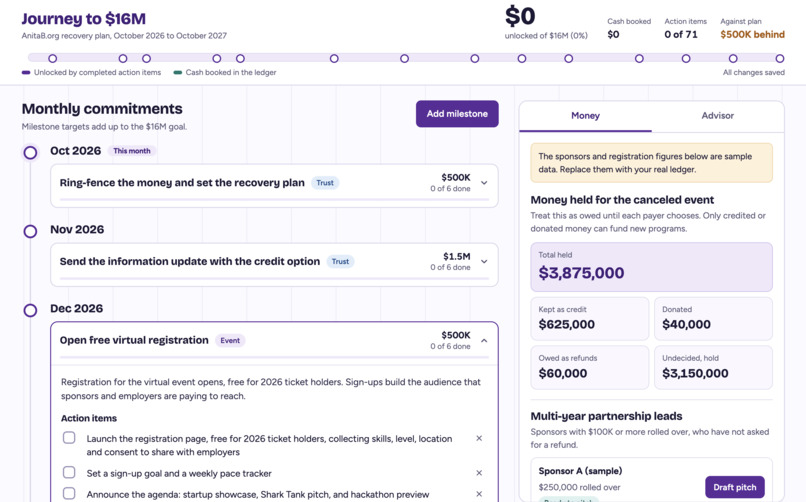Click the Unlocked by completed action items legend
Viewport: 806px width, 502px height.
point(91,72)
